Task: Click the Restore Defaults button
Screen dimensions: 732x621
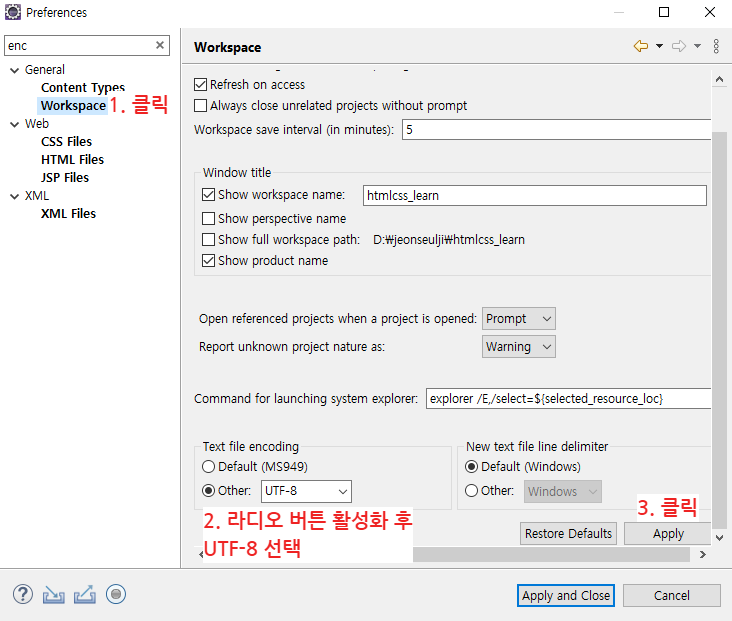Action: tap(568, 534)
